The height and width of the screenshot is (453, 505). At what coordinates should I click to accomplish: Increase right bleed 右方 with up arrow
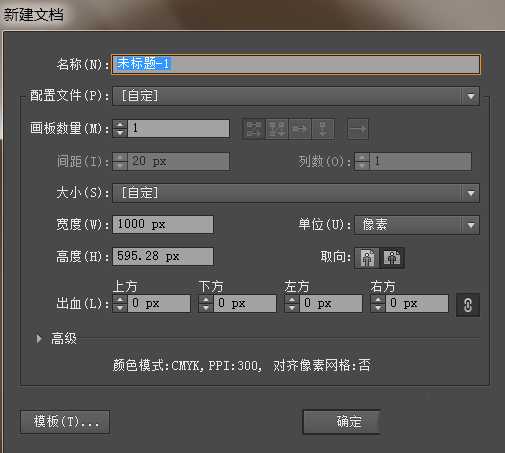pyautogui.click(x=378, y=299)
